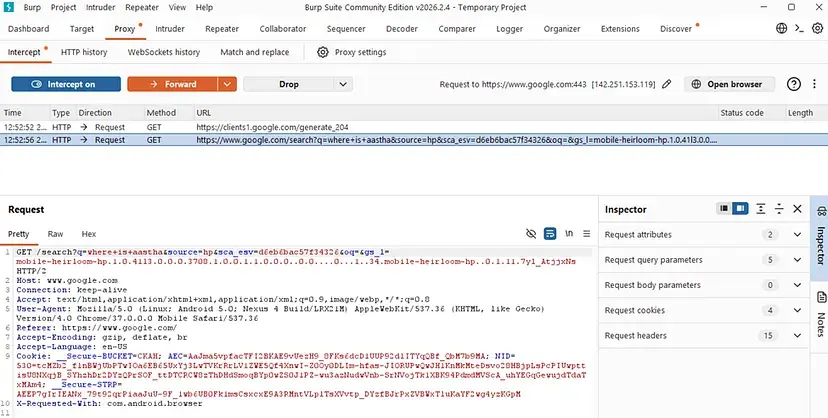
Task: Click the Open browser button
Action: pyautogui.click(x=729, y=84)
